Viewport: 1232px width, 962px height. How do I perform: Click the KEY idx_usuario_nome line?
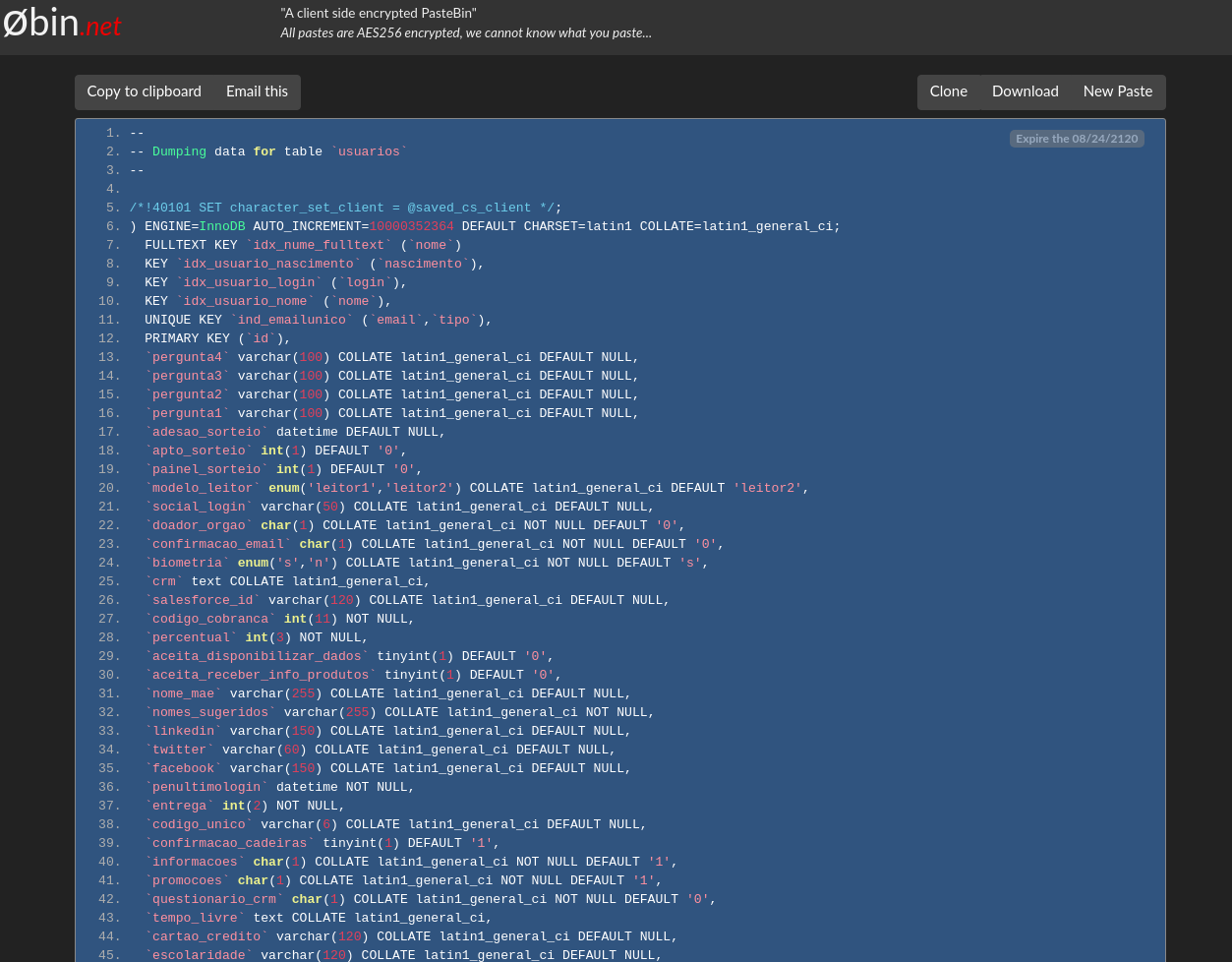(268, 301)
